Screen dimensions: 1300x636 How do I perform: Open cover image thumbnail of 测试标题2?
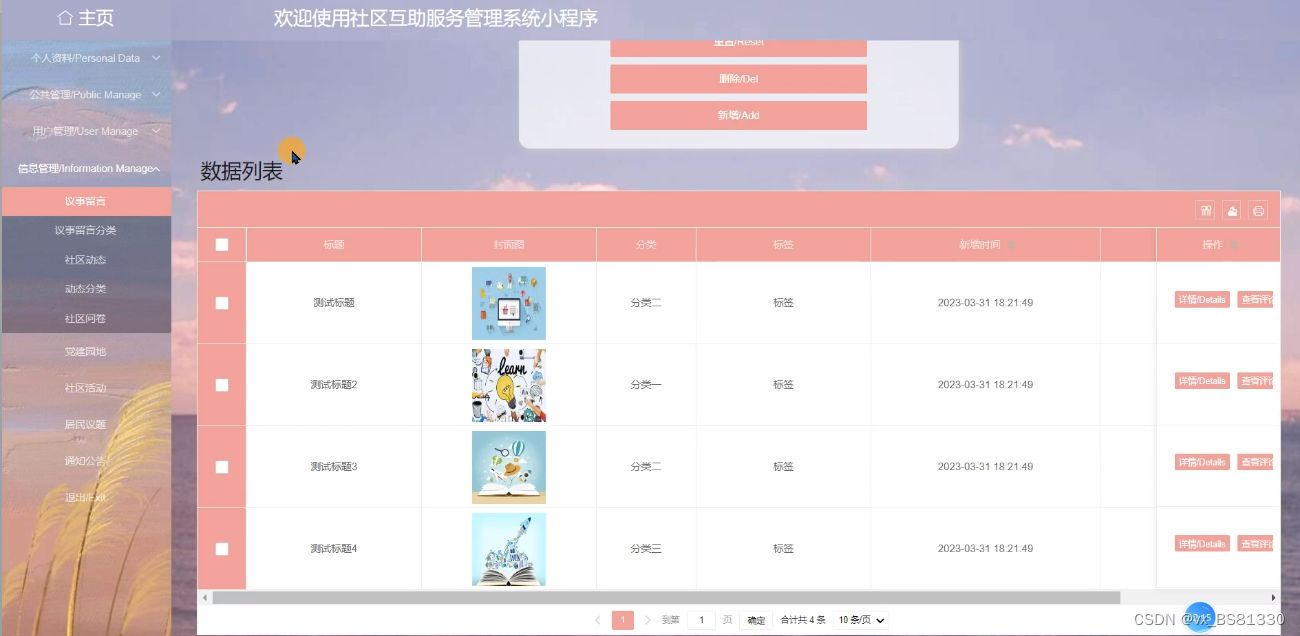[509, 385]
